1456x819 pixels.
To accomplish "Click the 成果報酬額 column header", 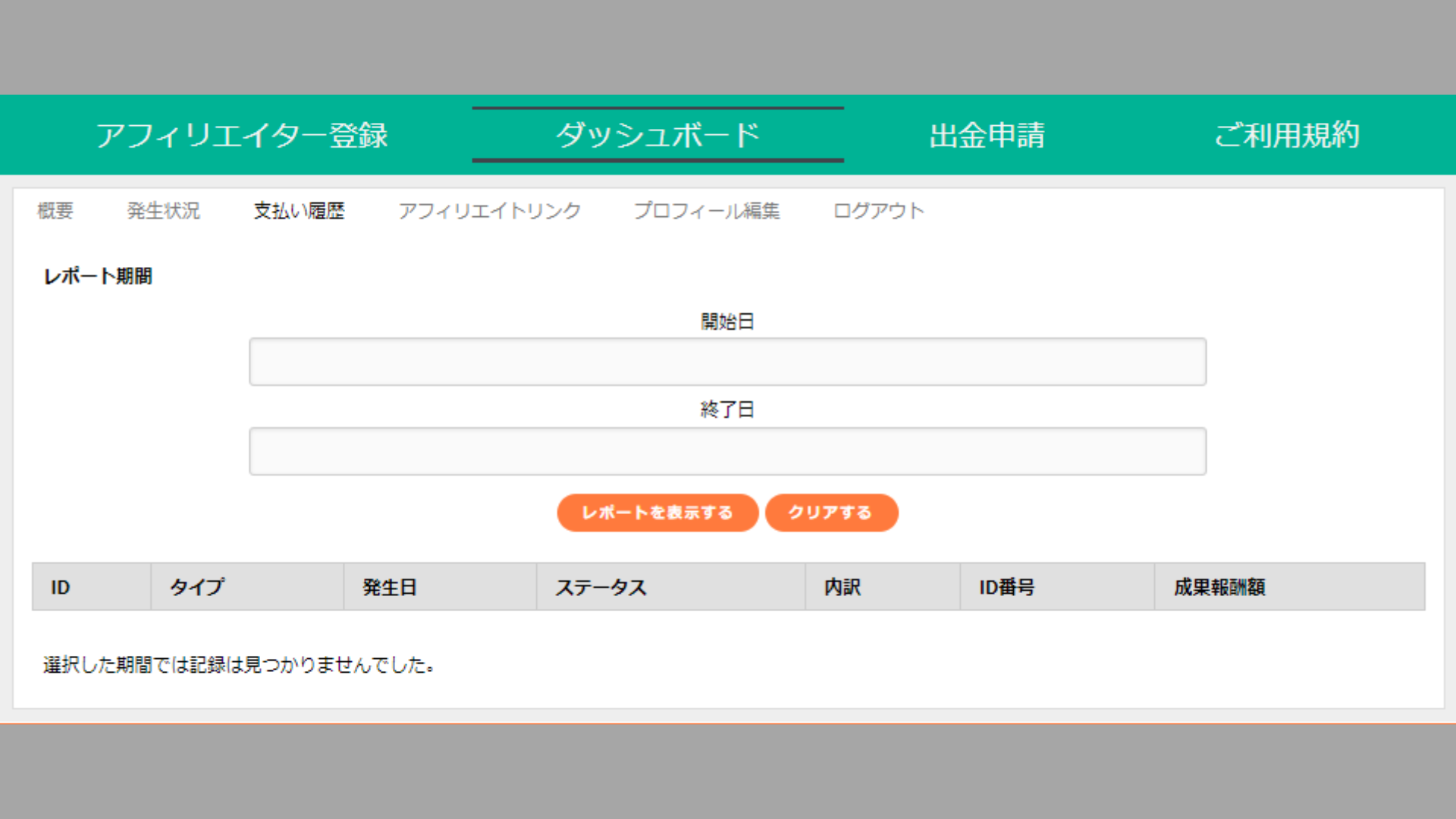I will tap(1290, 587).
